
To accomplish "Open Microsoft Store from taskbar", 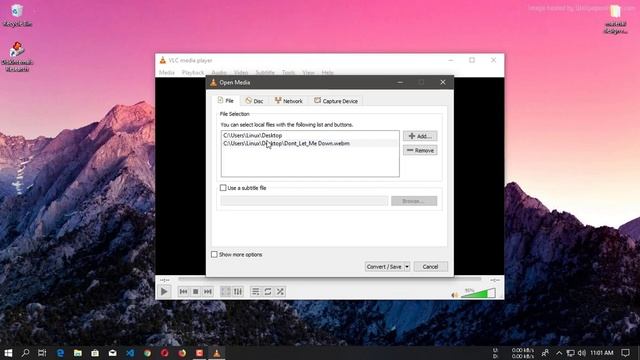I will [x=95, y=353].
